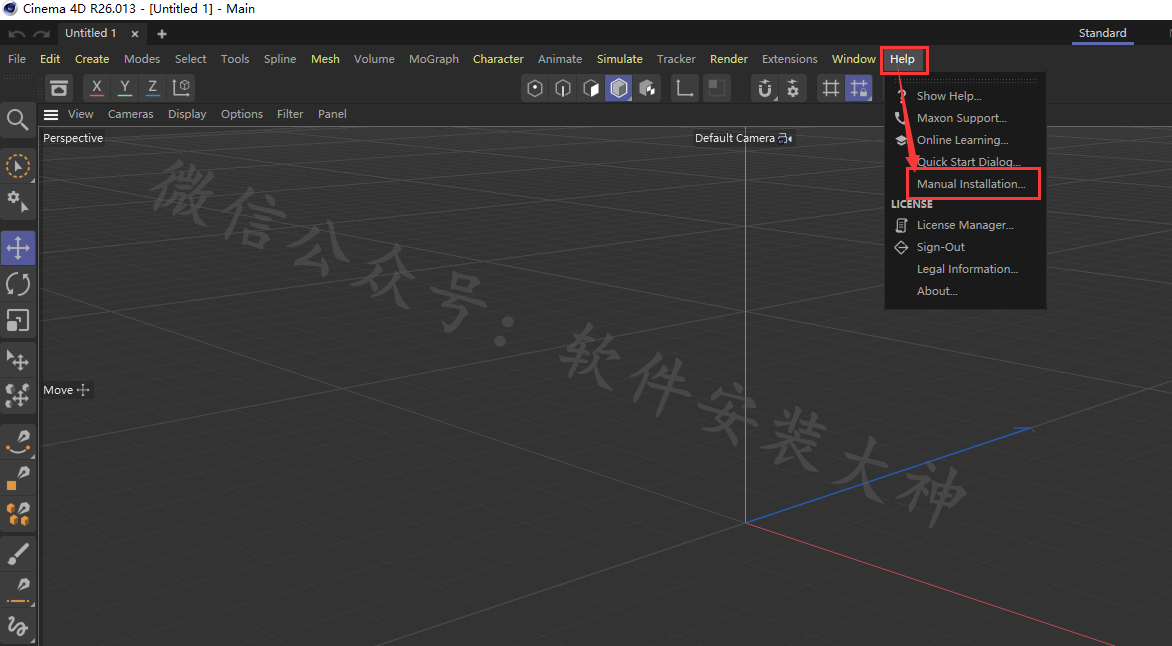The image size is (1172, 646).
Task: Click the Undo arrow icon
Action: pos(16,34)
